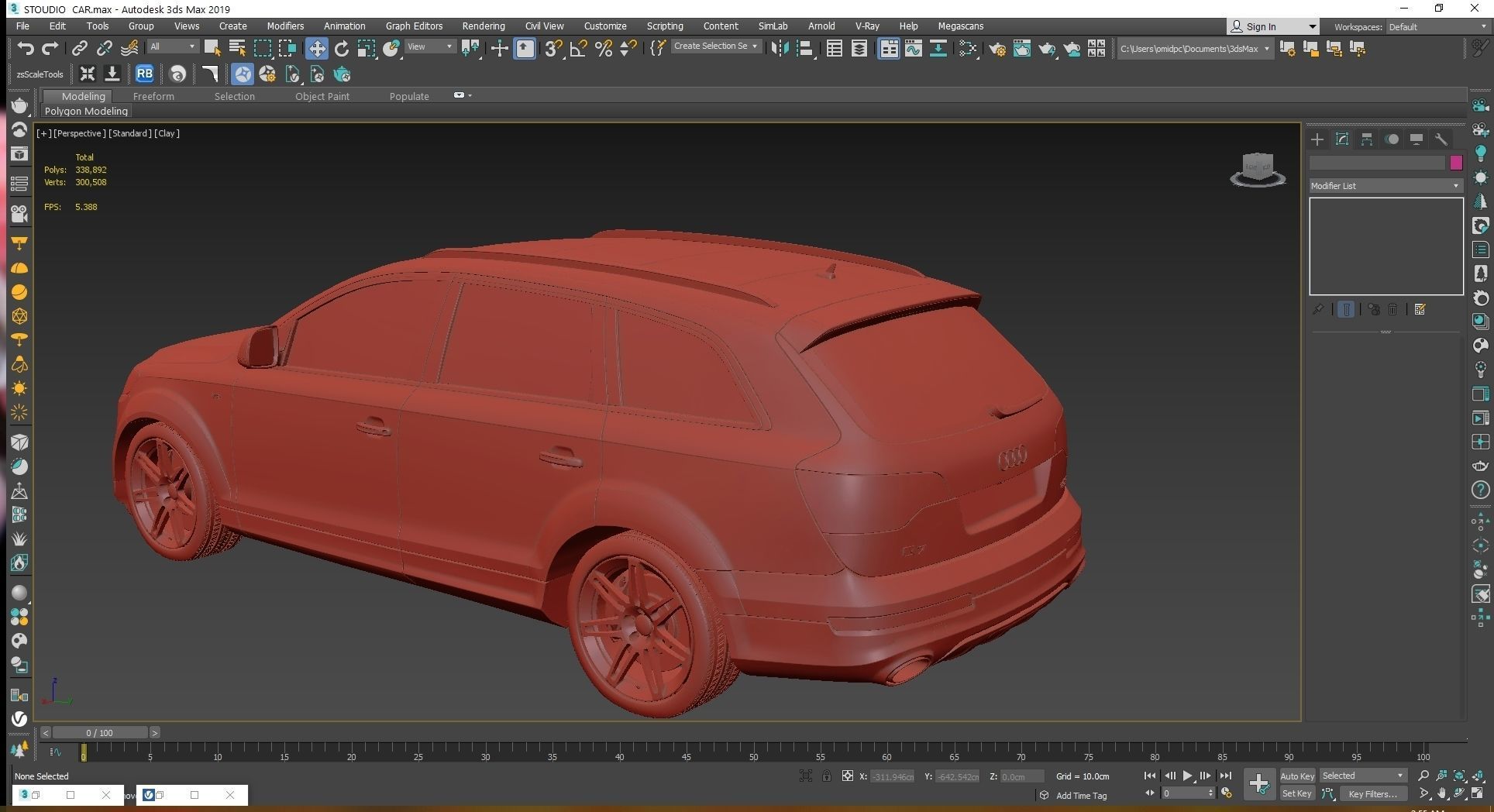This screenshot has width=1494, height=812.
Task: Open the Sign In dropdown
Action: pyautogui.click(x=1272, y=26)
